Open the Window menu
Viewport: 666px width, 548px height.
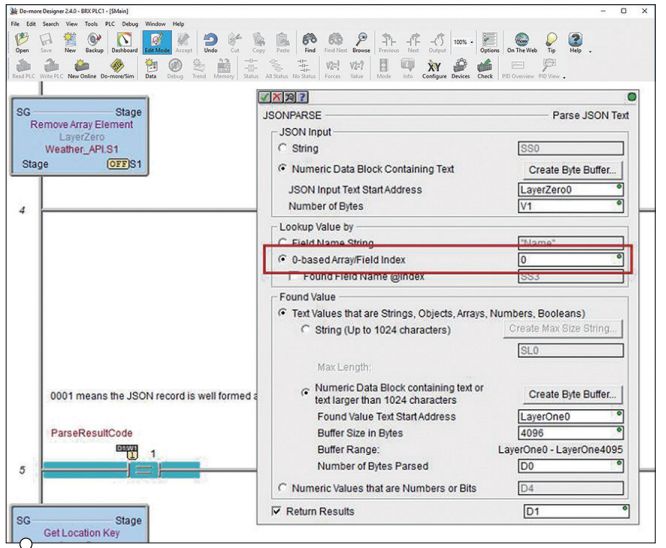coord(155,24)
